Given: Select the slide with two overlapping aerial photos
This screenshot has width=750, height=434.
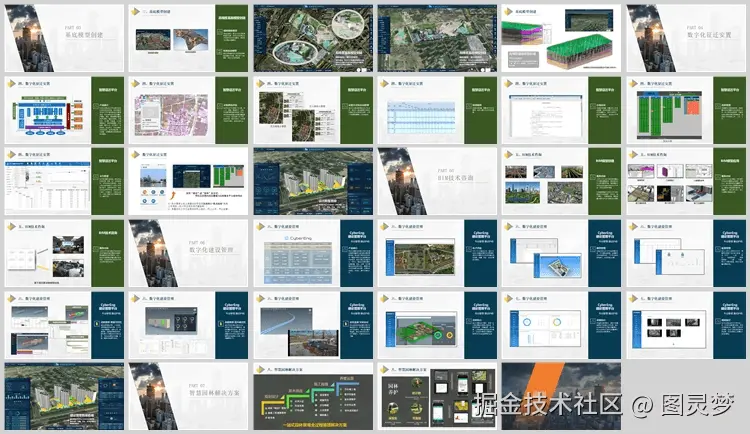Looking at the screenshot, I should pyautogui.click(x=313, y=110).
